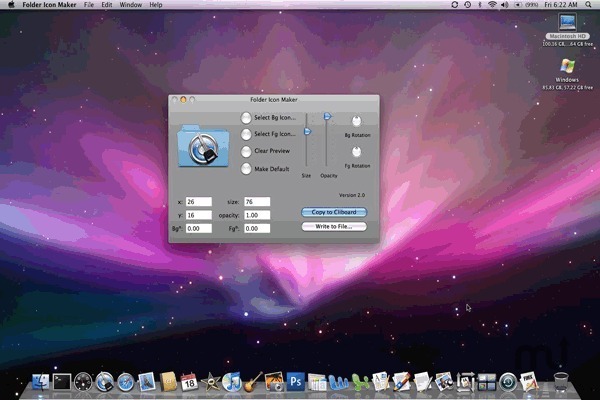Open the Terminal icon in the dock
This screenshot has height=400, width=600.
tap(62, 381)
